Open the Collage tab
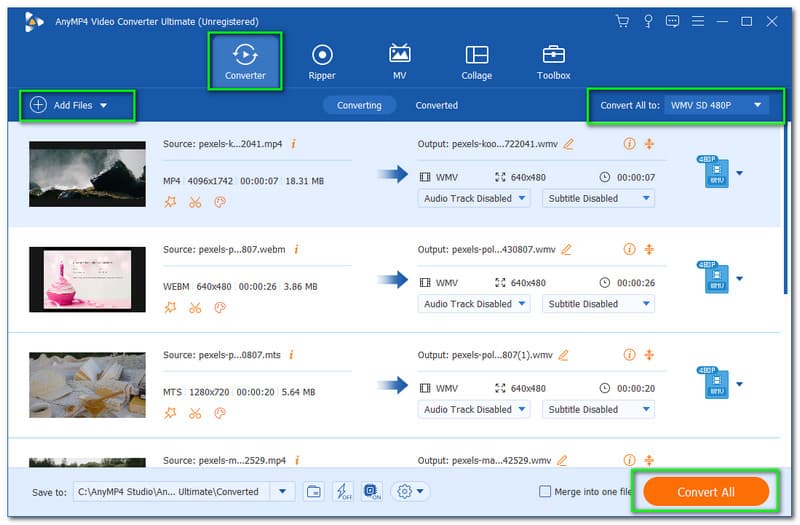The width and height of the screenshot is (800, 525). pos(477,62)
